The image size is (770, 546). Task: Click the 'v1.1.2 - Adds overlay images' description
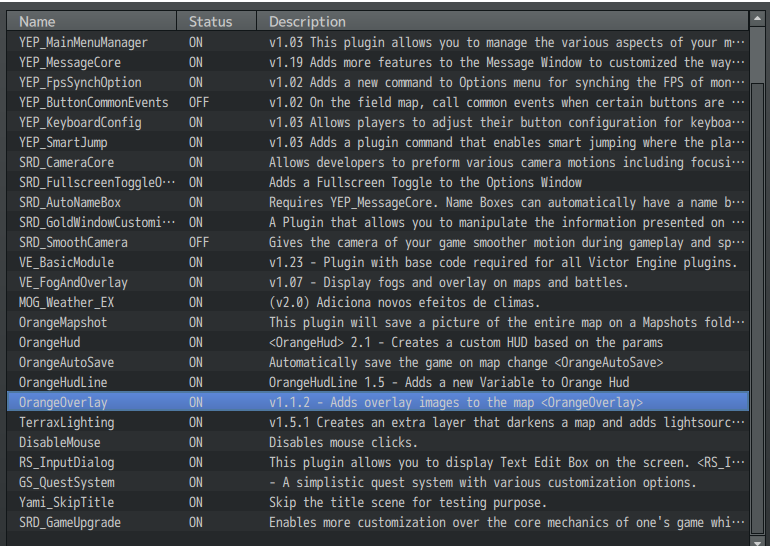point(456,403)
